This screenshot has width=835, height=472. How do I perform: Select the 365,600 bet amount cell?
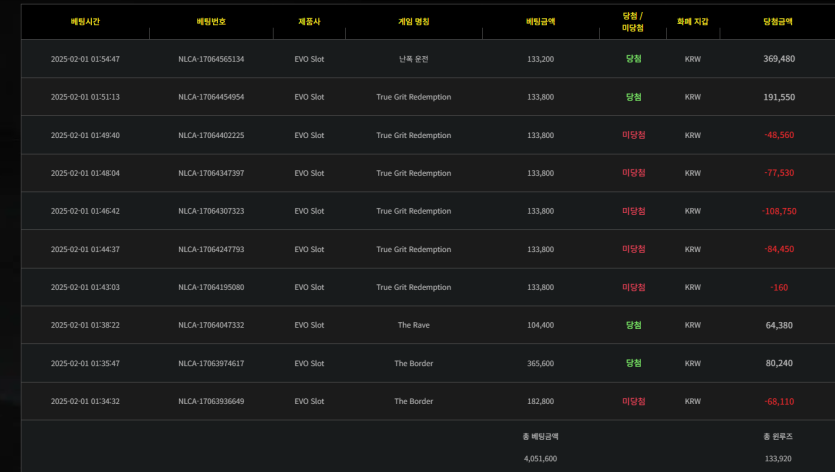pyautogui.click(x=540, y=363)
